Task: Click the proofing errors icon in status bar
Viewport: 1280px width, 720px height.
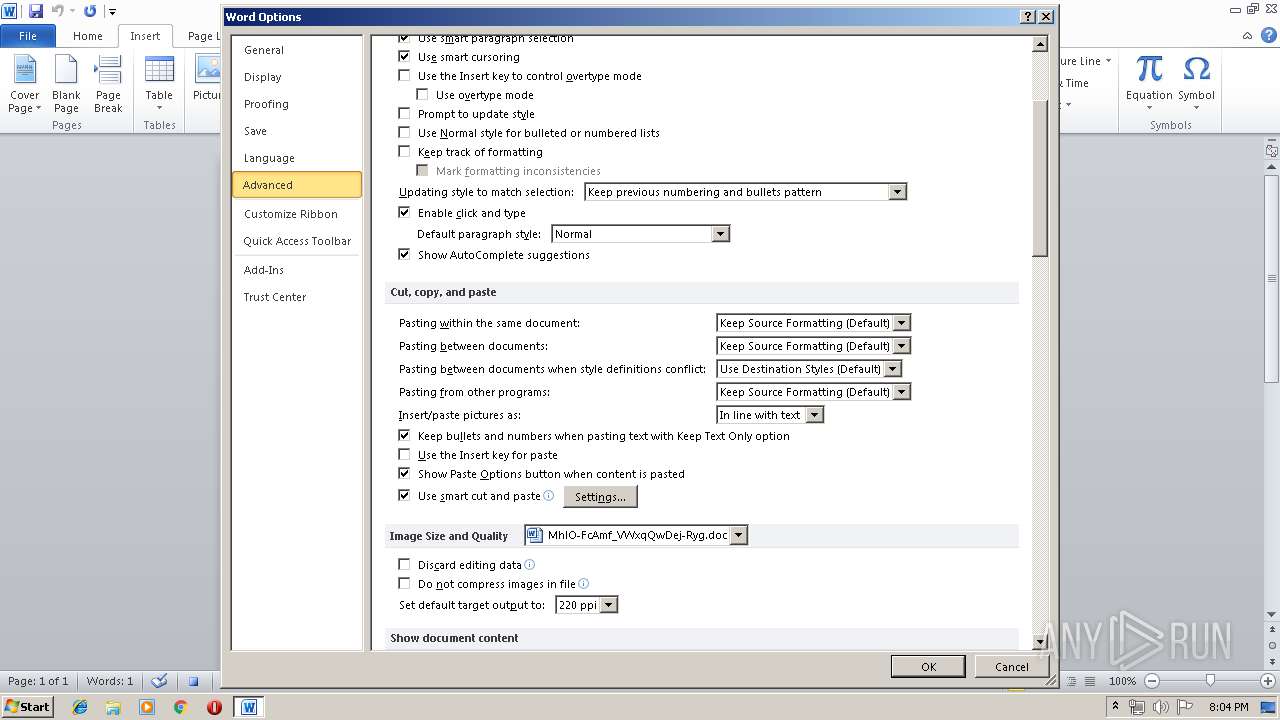Action: [x=159, y=681]
